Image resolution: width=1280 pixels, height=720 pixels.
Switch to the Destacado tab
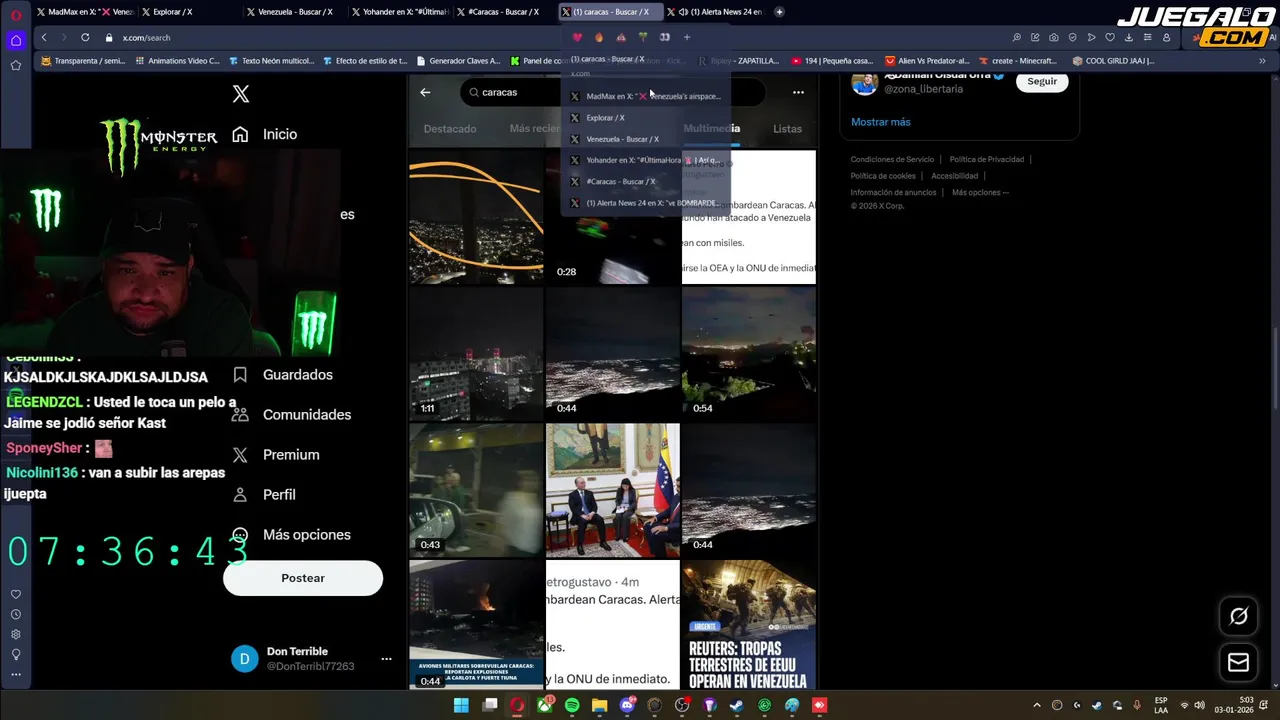(x=450, y=129)
